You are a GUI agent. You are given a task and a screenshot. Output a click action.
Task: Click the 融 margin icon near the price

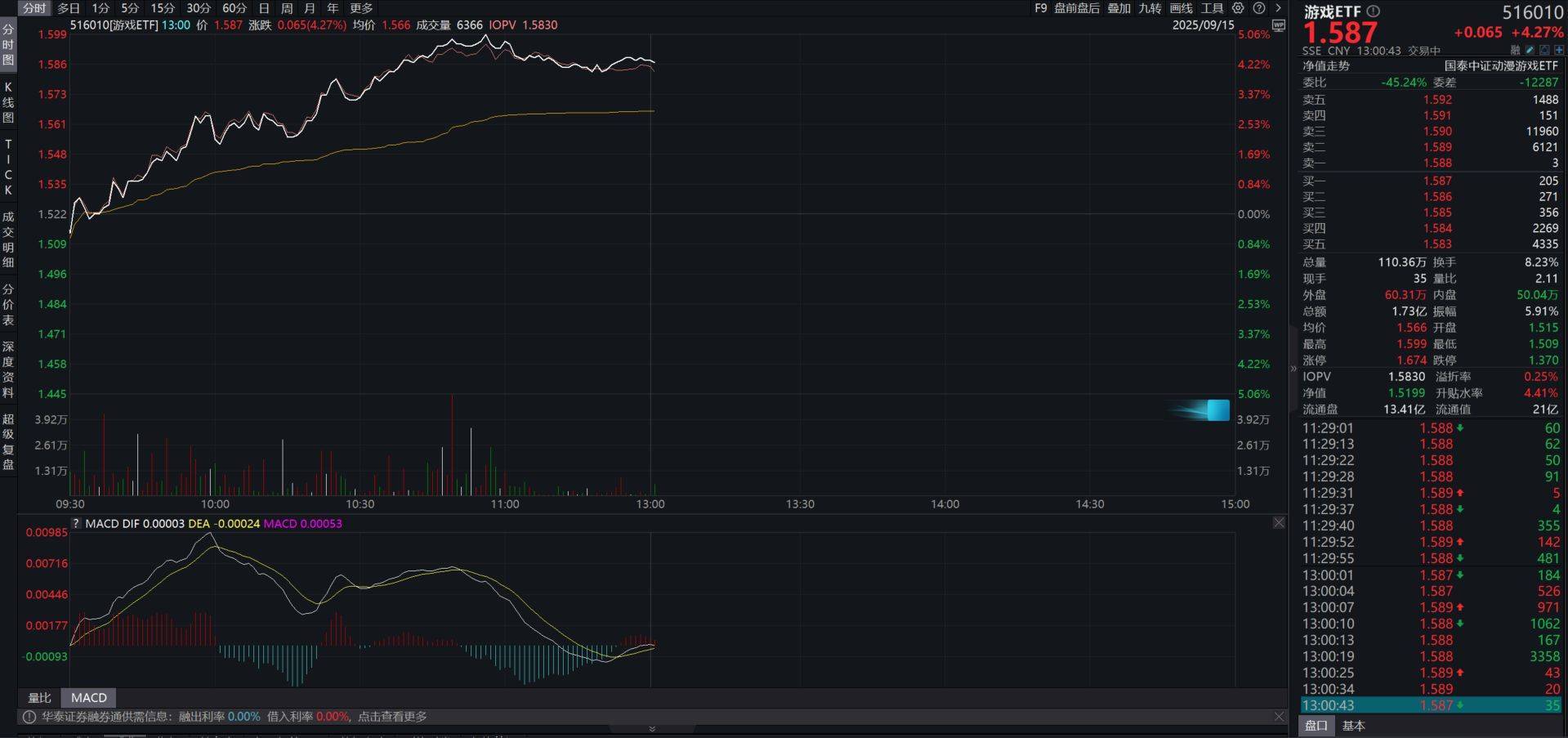pos(1514,49)
